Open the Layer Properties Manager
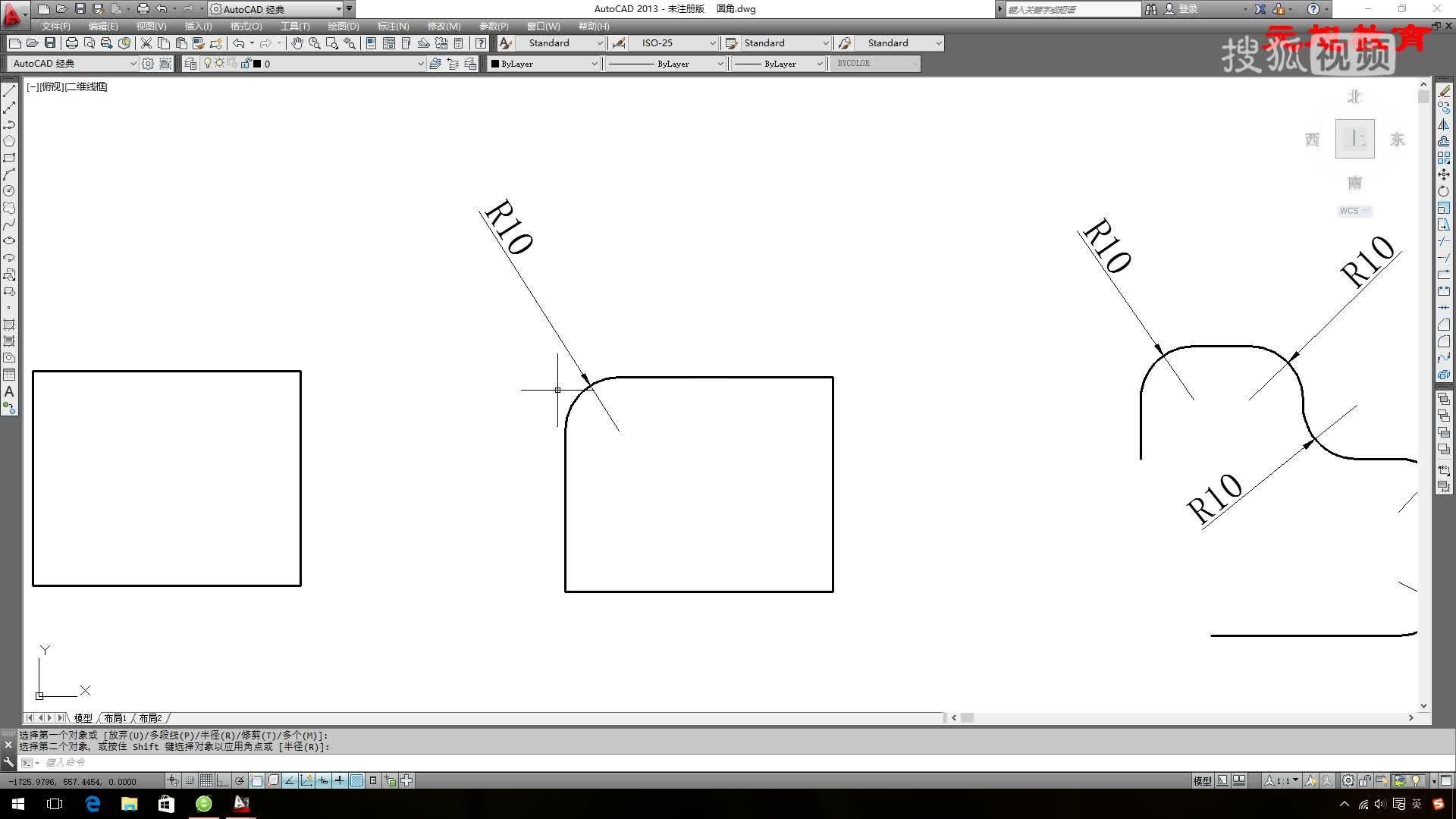1456x819 pixels. coord(190,64)
